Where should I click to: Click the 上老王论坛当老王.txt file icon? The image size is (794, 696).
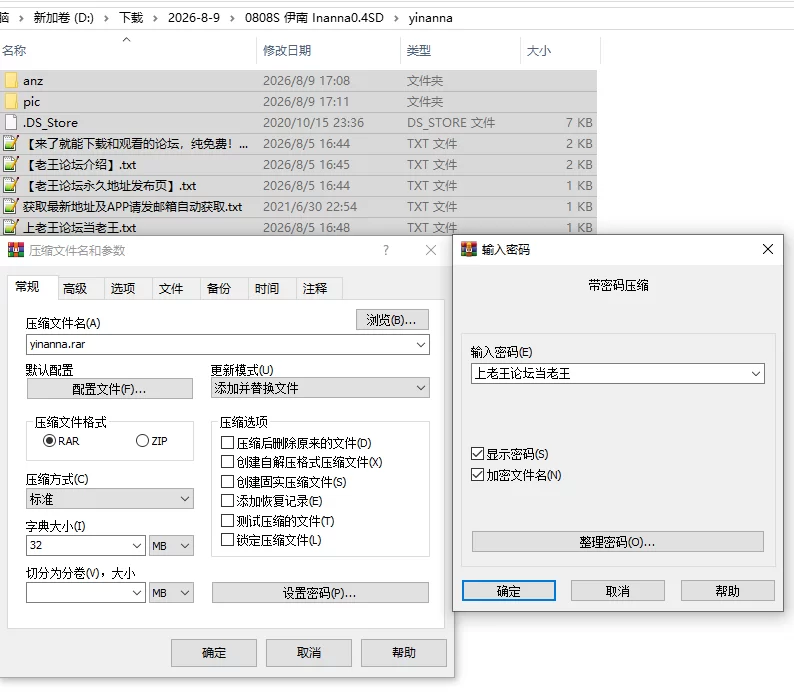[11, 227]
